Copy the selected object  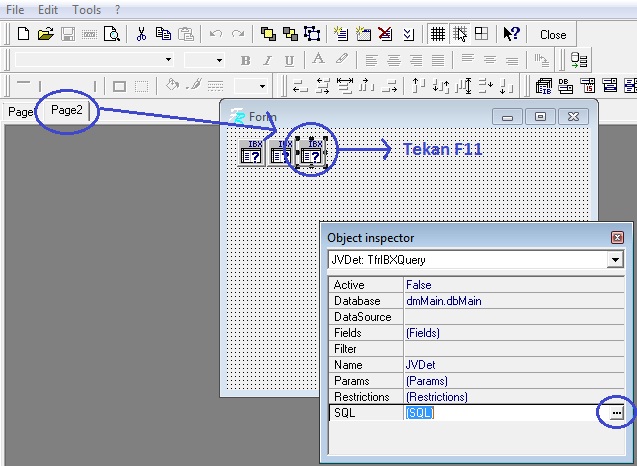(163, 34)
